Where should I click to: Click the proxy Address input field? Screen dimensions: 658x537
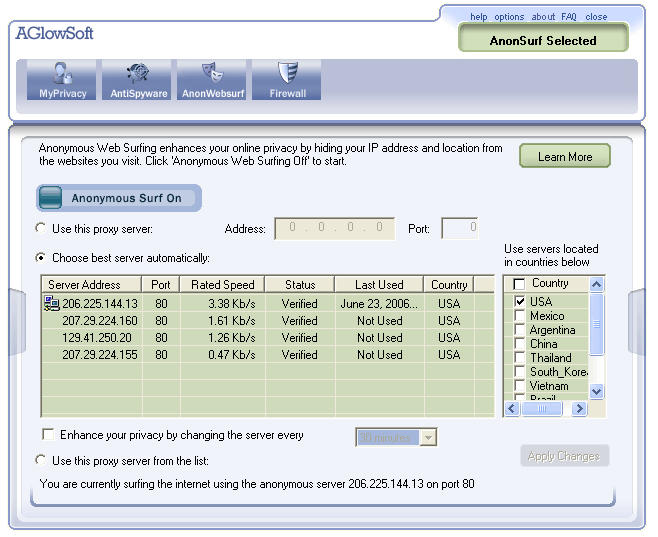coord(334,228)
